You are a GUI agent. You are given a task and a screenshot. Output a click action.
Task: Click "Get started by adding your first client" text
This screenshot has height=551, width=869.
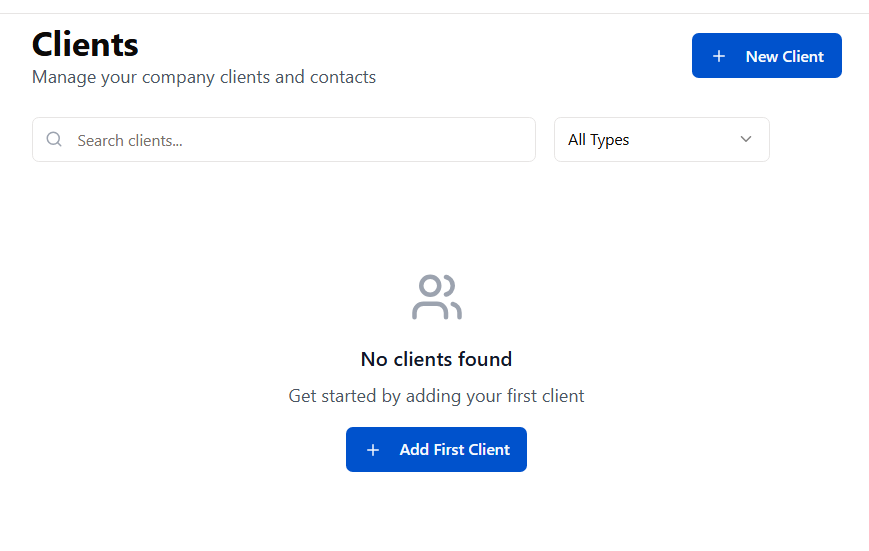436,396
